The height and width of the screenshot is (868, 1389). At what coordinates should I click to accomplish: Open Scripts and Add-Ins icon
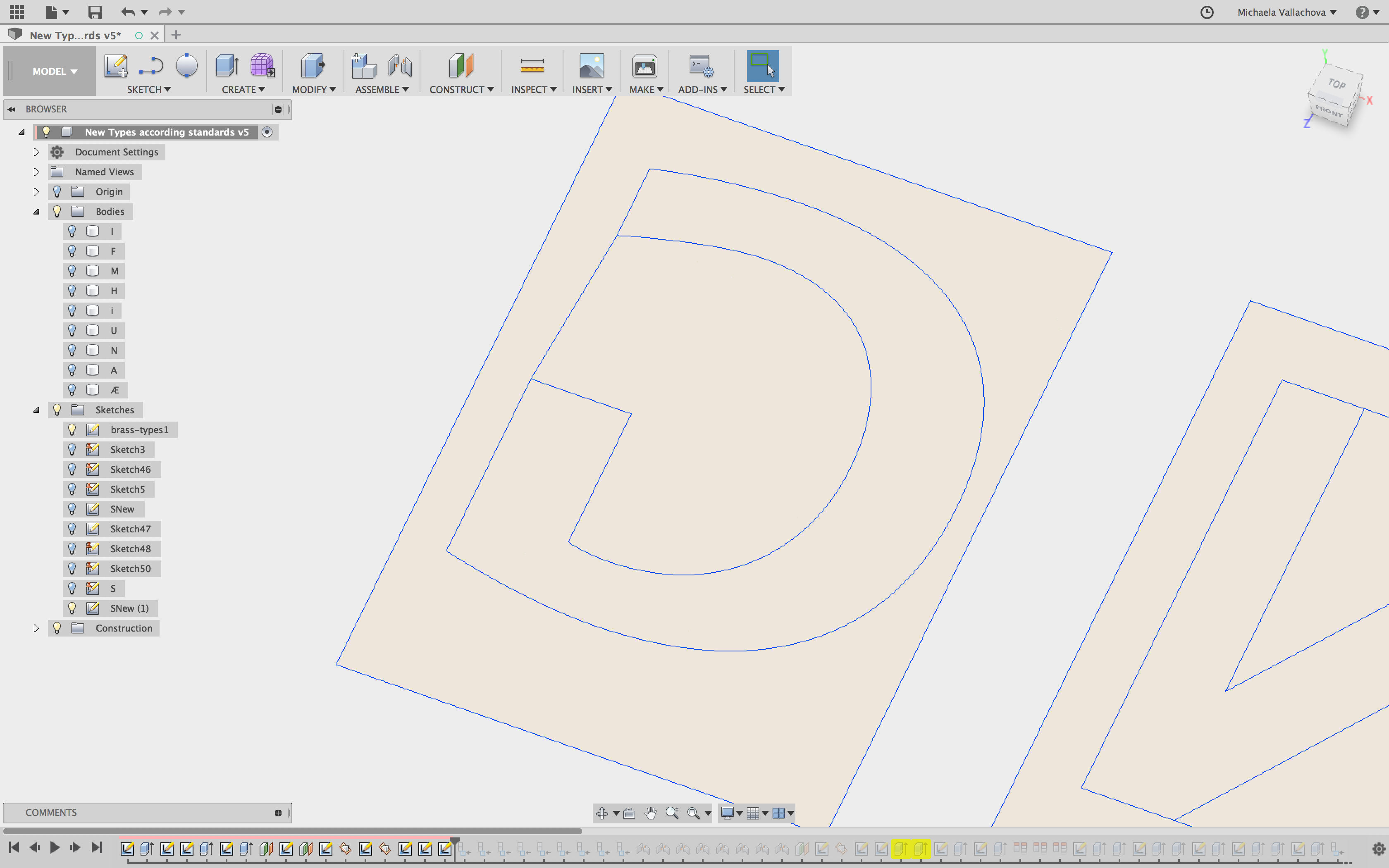point(702,66)
